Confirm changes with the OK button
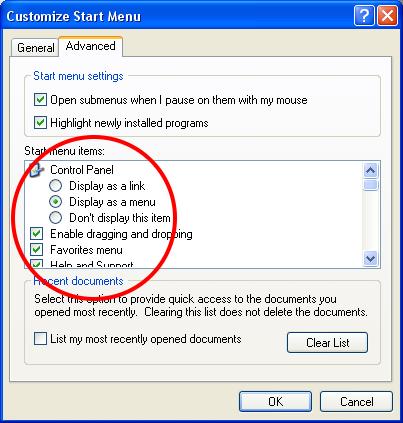 275,402
